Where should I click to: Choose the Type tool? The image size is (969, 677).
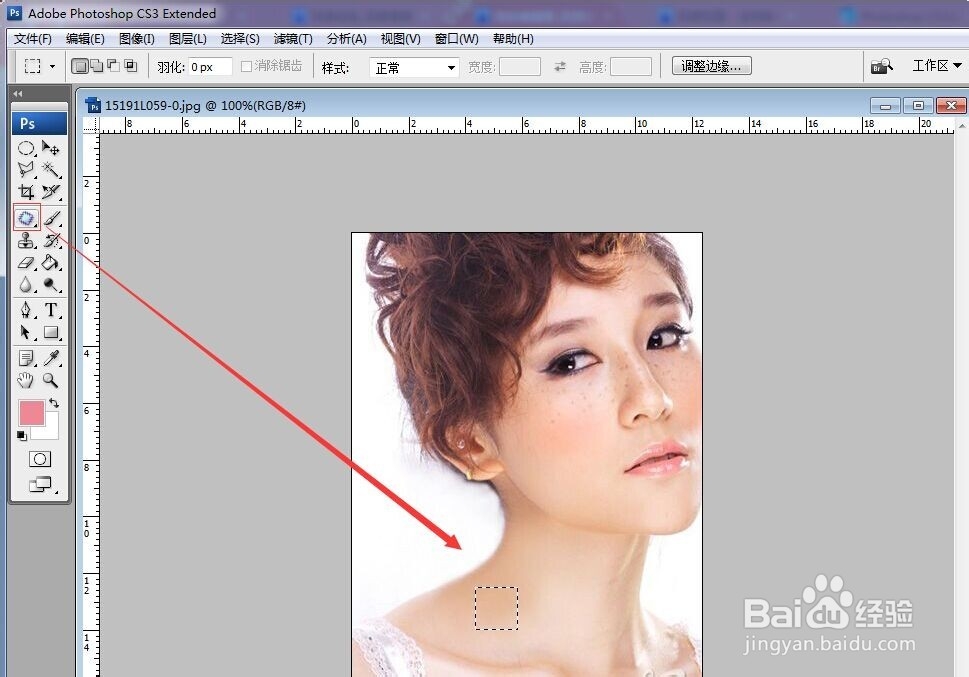[x=52, y=310]
